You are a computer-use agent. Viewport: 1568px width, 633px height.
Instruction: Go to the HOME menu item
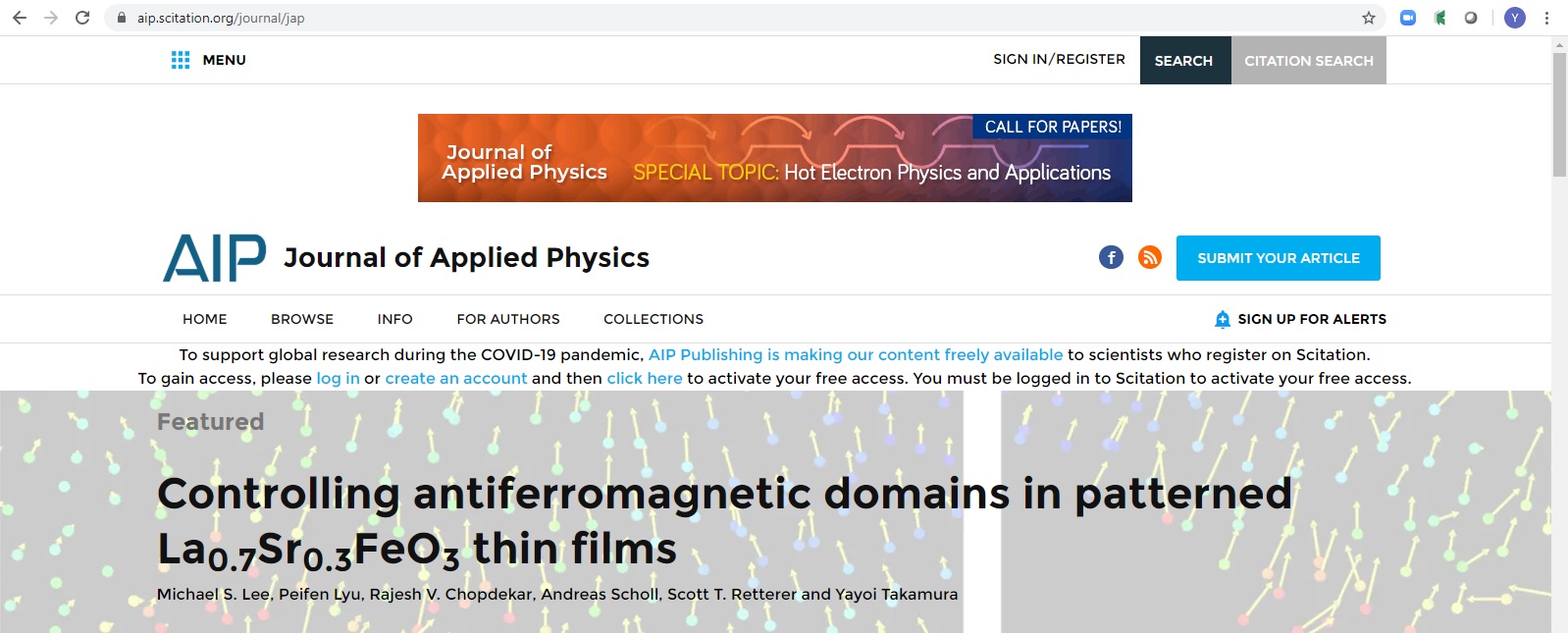204,319
